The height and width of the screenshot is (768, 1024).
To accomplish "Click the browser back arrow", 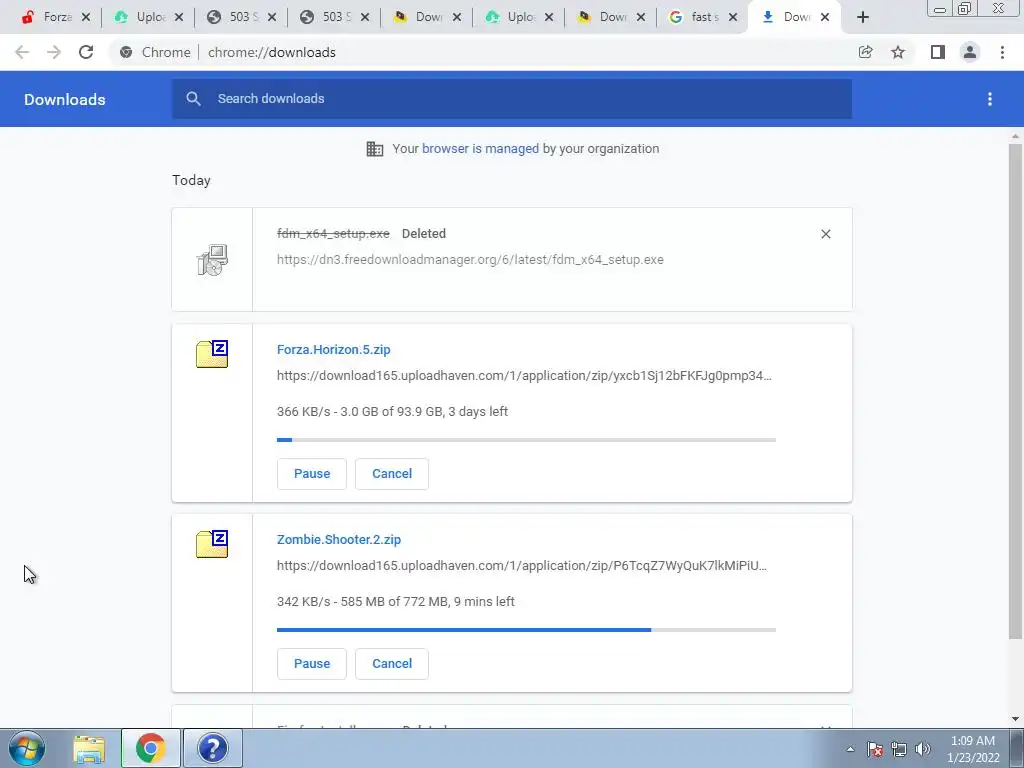I will [x=22, y=52].
